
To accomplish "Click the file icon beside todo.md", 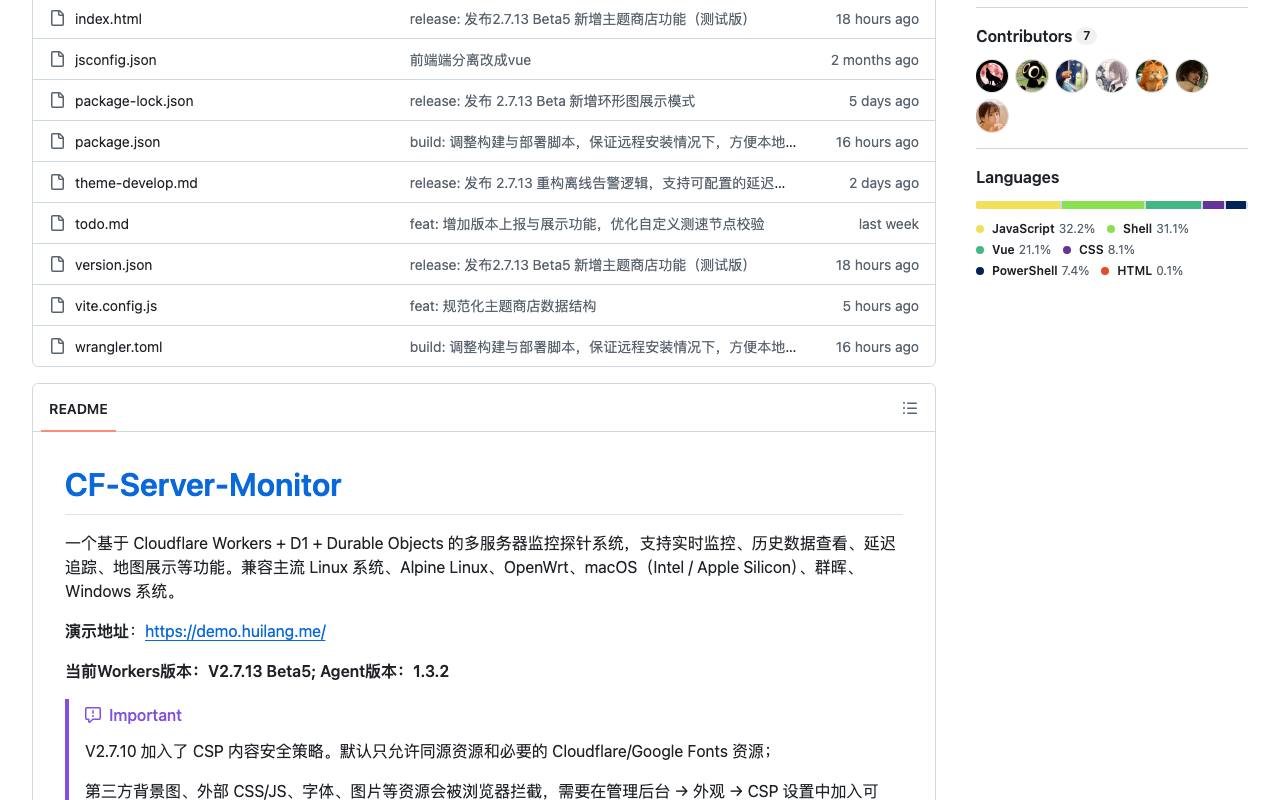I will pos(58,224).
